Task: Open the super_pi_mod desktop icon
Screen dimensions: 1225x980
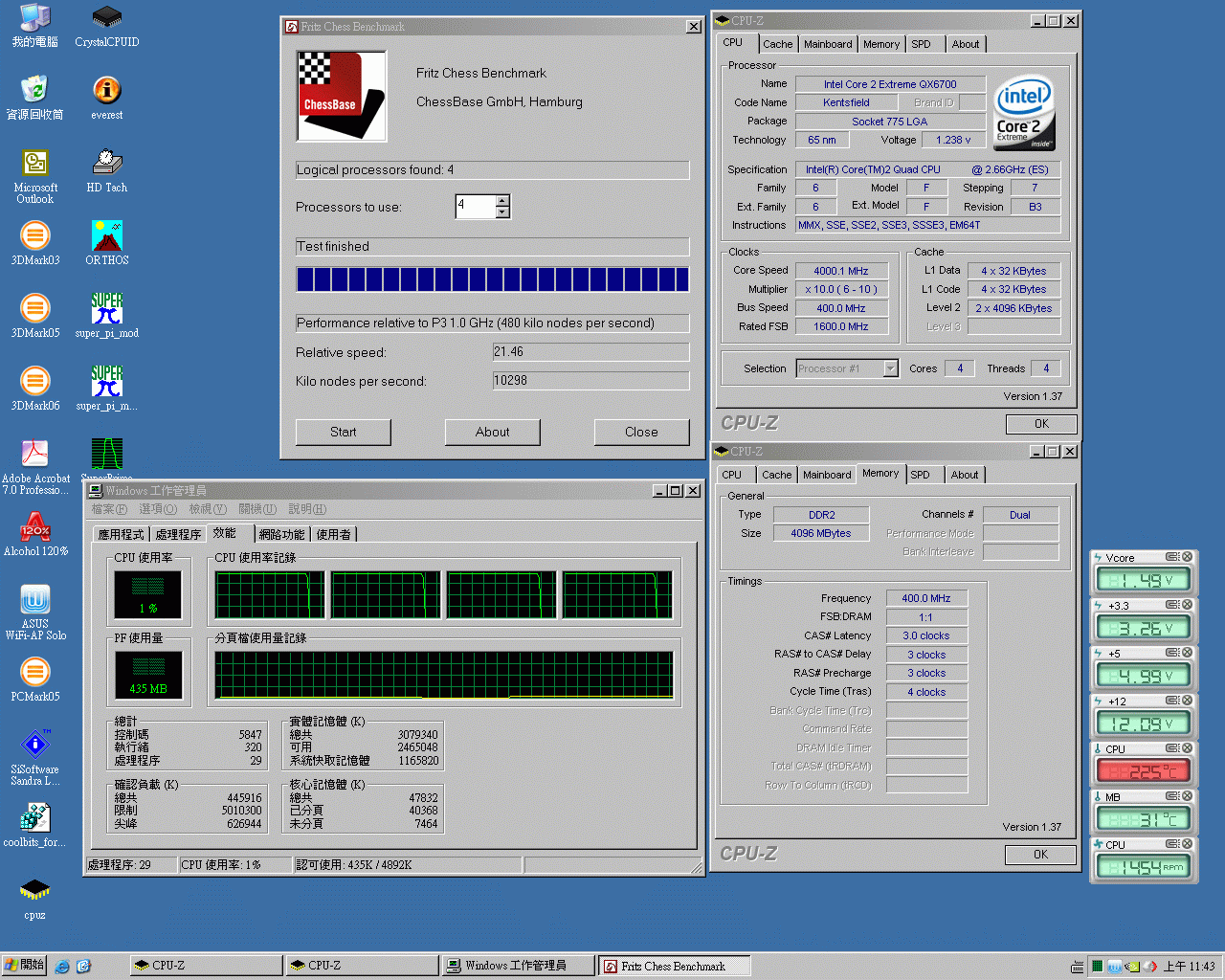Action: (x=106, y=317)
